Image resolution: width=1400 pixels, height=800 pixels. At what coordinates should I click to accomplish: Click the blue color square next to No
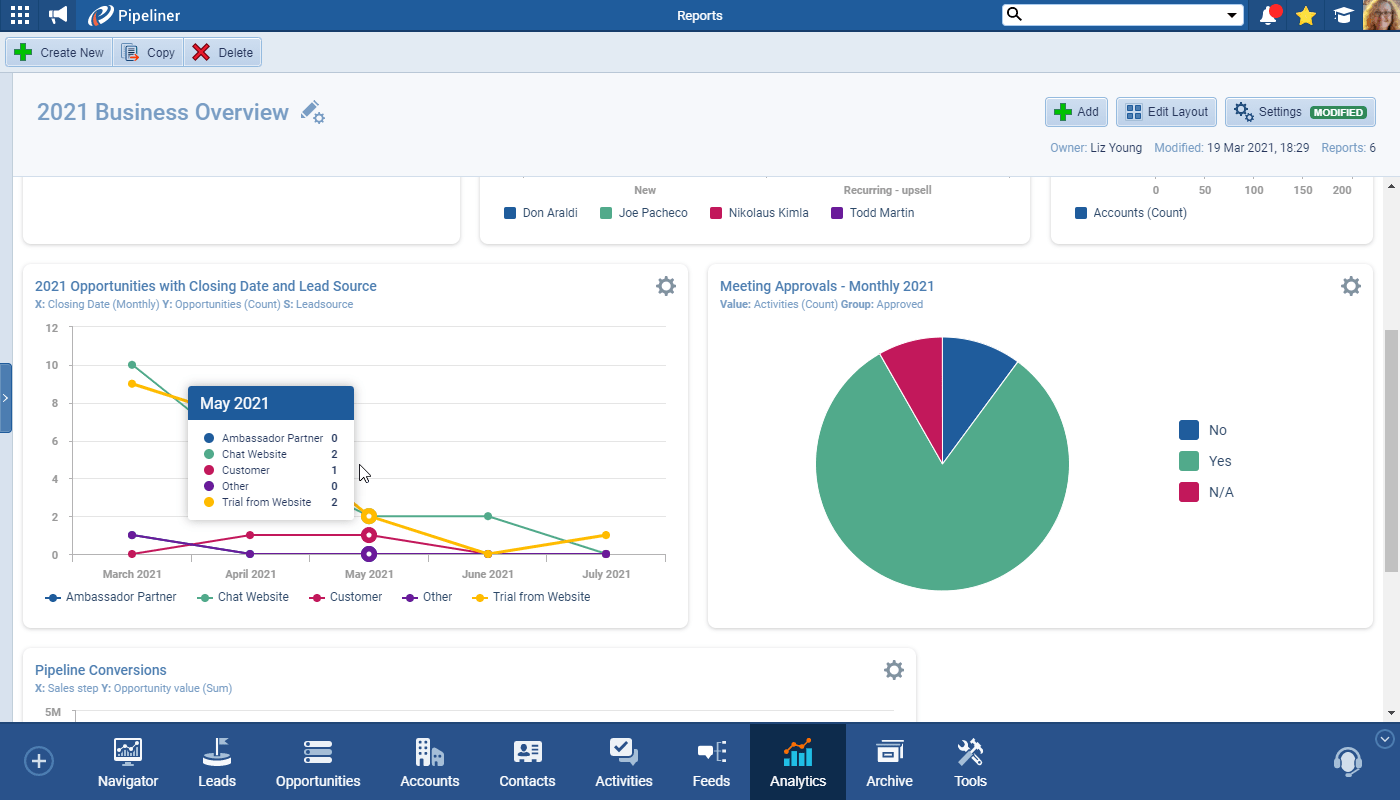tap(1187, 430)
